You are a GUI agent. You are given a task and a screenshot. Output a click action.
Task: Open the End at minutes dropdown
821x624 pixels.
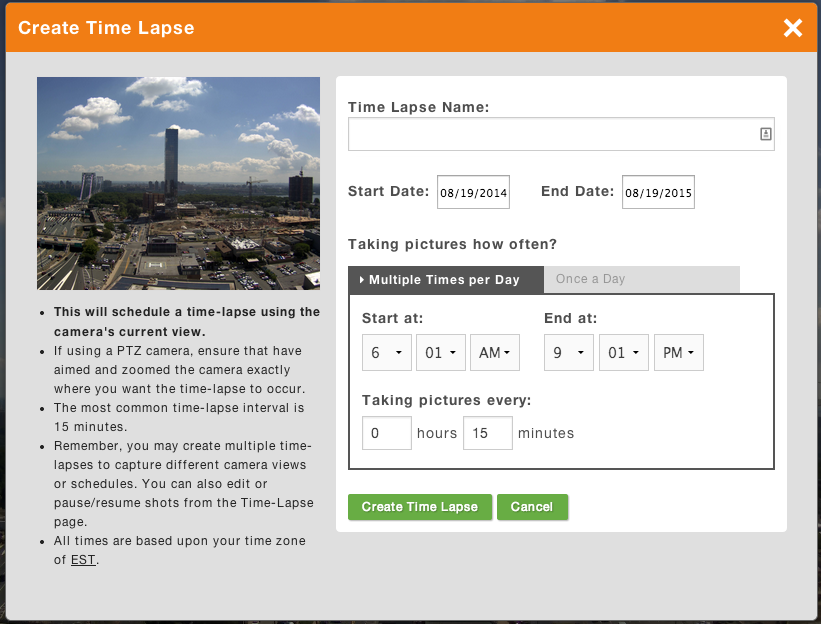[624, 353]
